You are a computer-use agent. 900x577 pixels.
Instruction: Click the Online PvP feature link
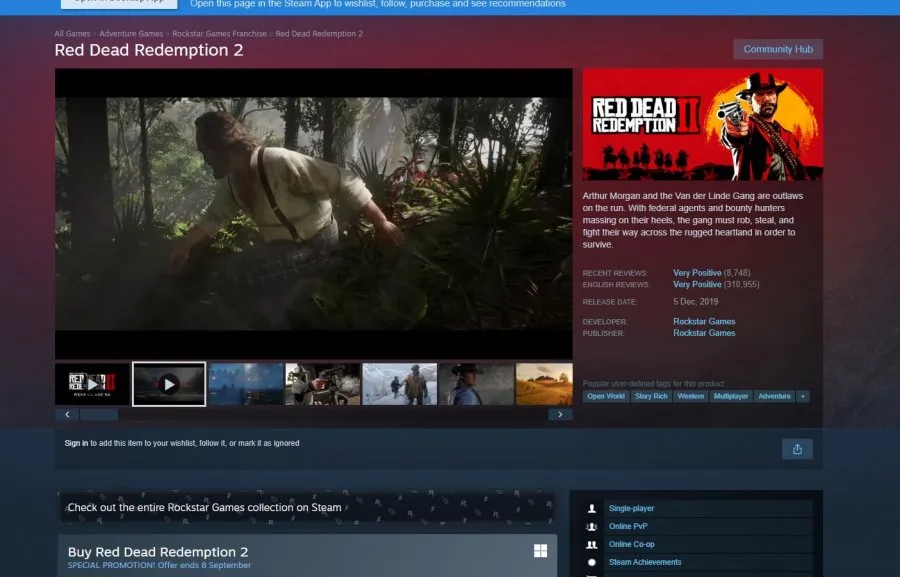pos(628,526)
